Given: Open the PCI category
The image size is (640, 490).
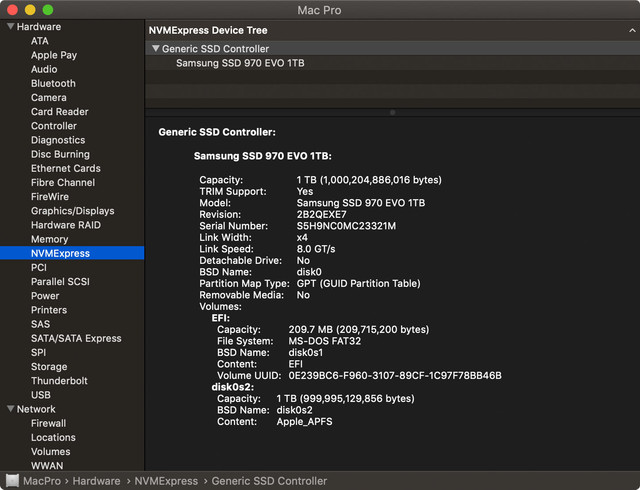Looking at the screenshot, I should (x=39, y=267).
